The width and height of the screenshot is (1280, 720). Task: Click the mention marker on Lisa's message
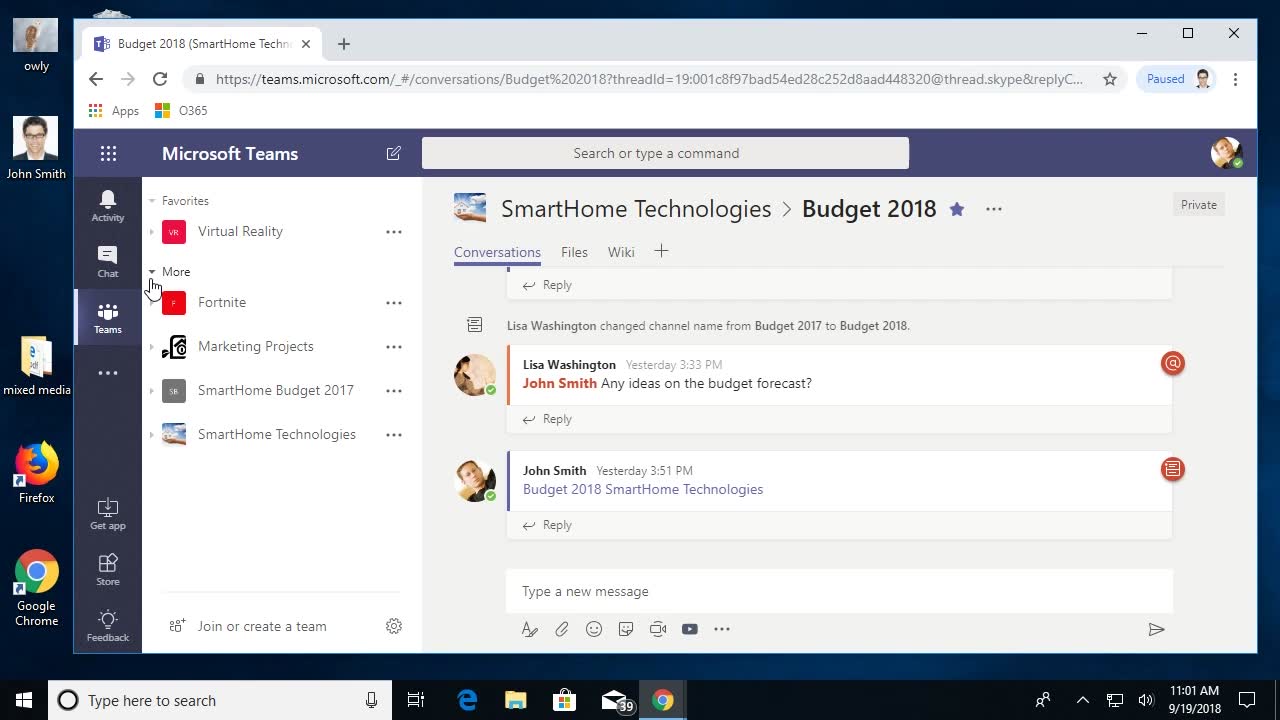coord(1173,363)
